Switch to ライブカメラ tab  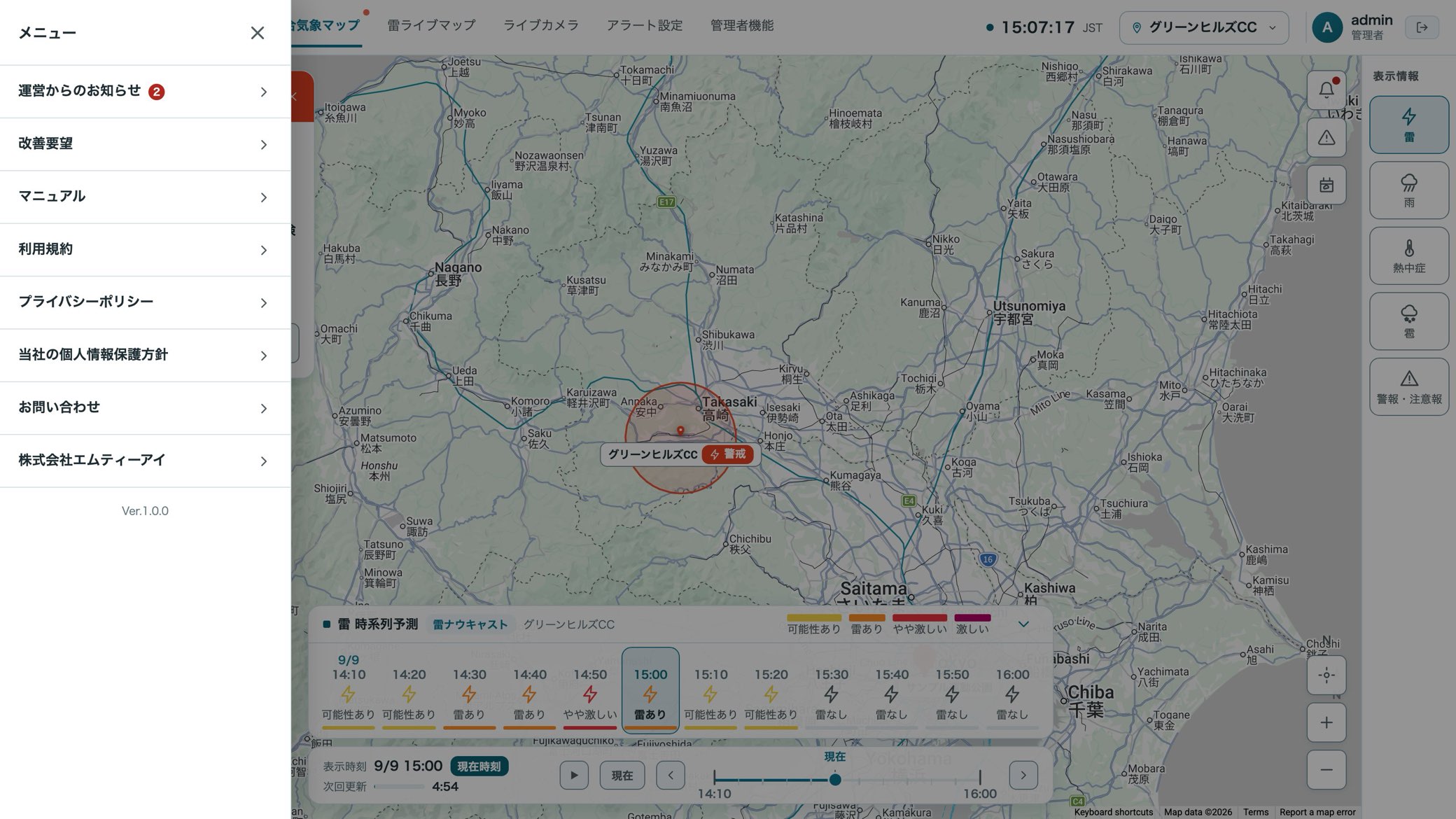(540, 25)
